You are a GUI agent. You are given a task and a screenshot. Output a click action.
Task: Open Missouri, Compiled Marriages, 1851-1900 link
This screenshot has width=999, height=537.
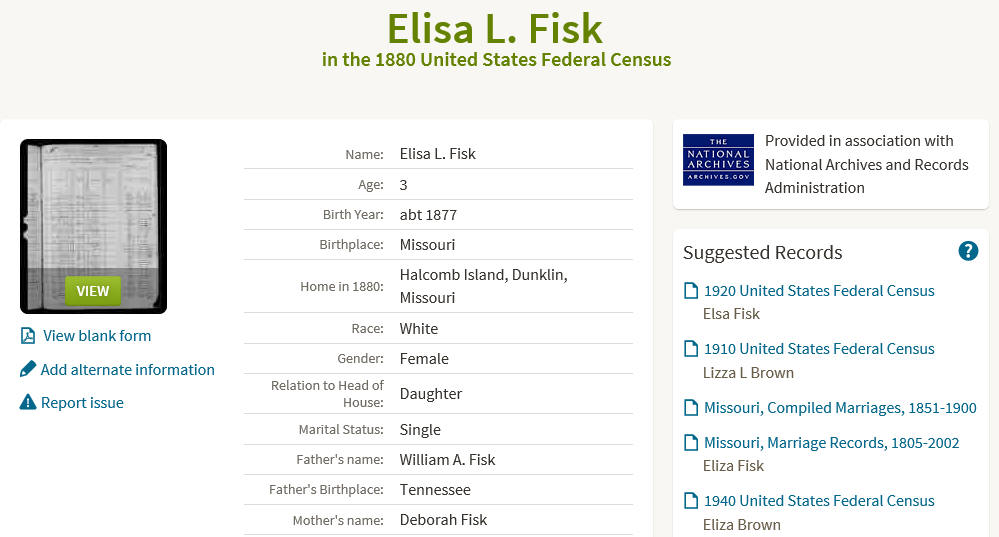pyautogui.click(x=840, y=408)
